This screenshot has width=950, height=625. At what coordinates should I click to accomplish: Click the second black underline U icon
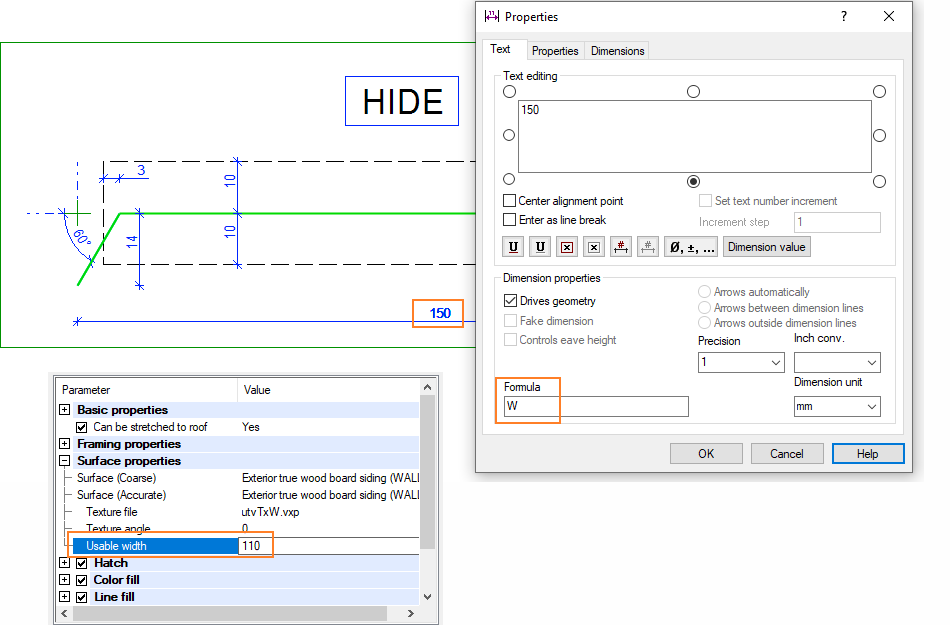point(540,247)
